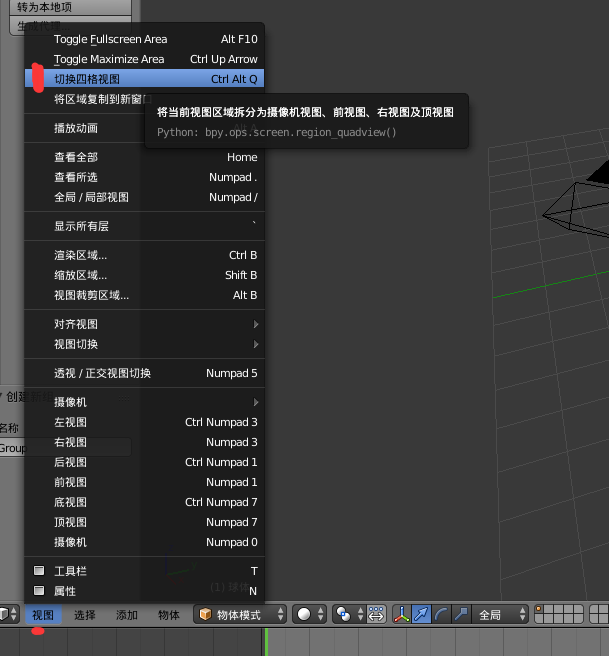609x656 pixels.
Task: Enable the rotate manipulator arc icon
Action: (441, 614)
